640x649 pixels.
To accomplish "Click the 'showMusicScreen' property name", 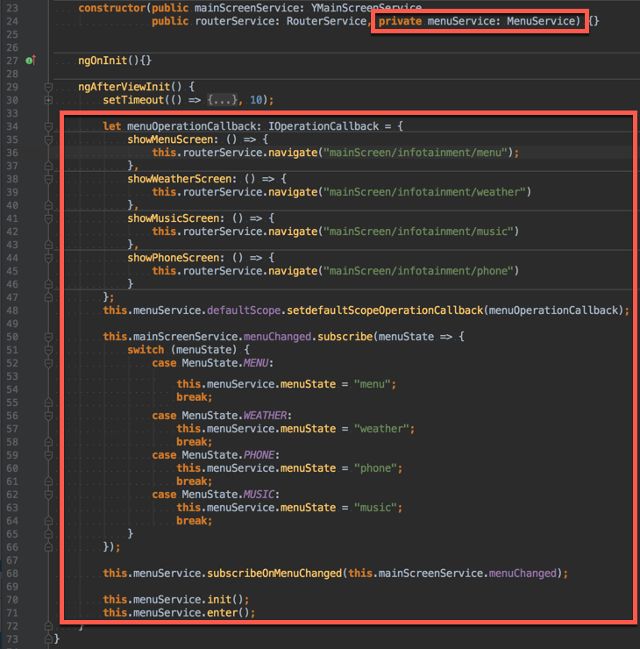I will click(173, 218).
